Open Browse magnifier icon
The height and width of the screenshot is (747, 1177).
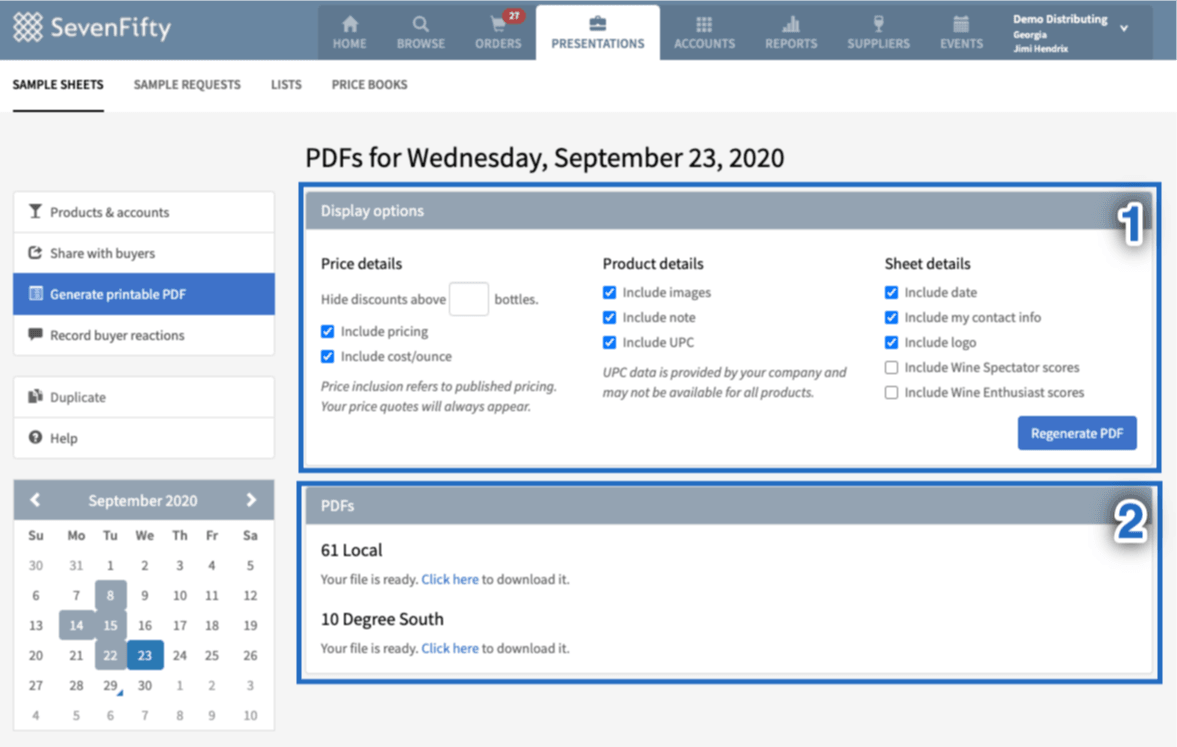tap(420, 24)
